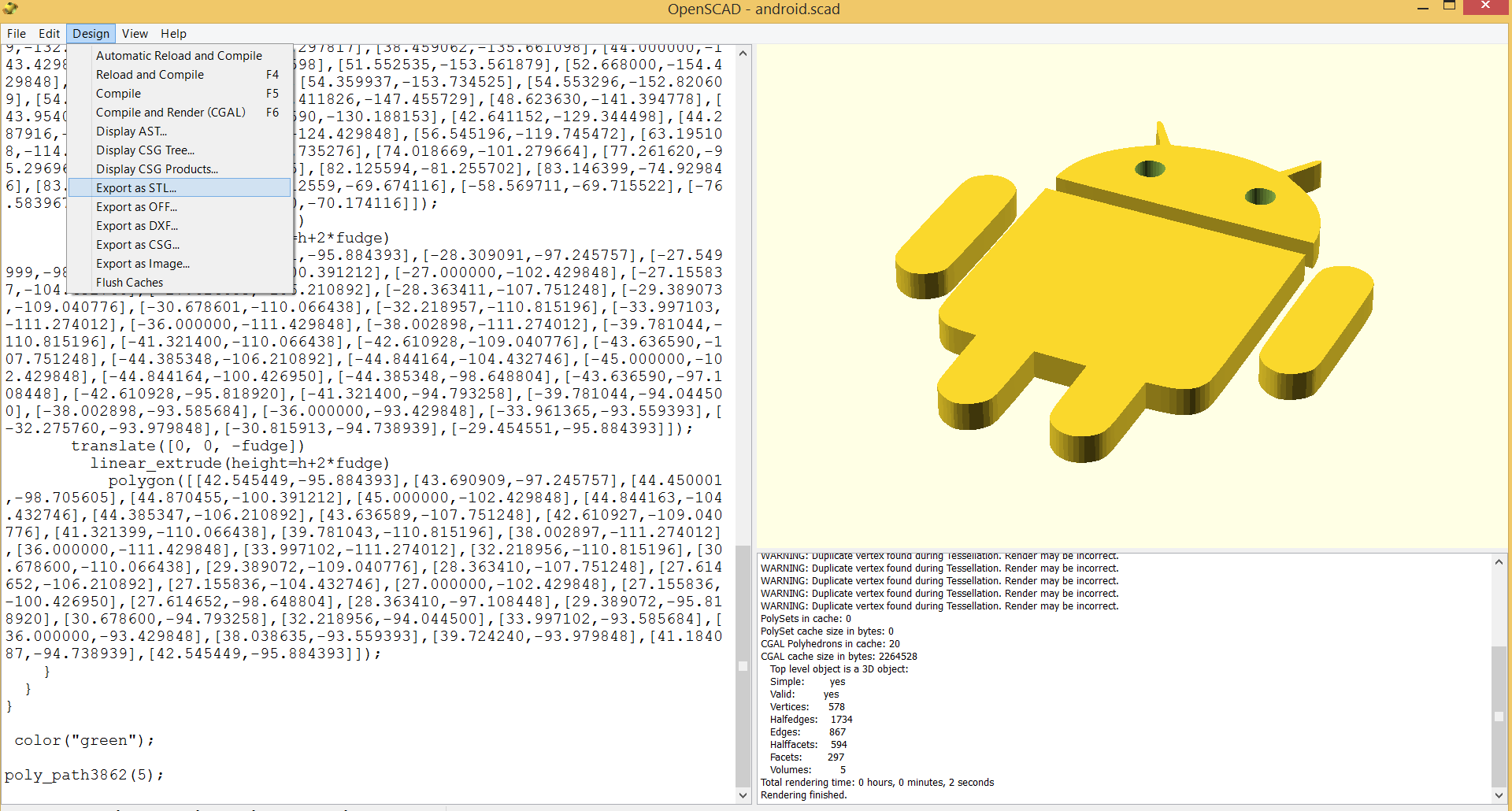Select "Export as Image..." entry
This screenshot has width=1512, height=811.
143,263
